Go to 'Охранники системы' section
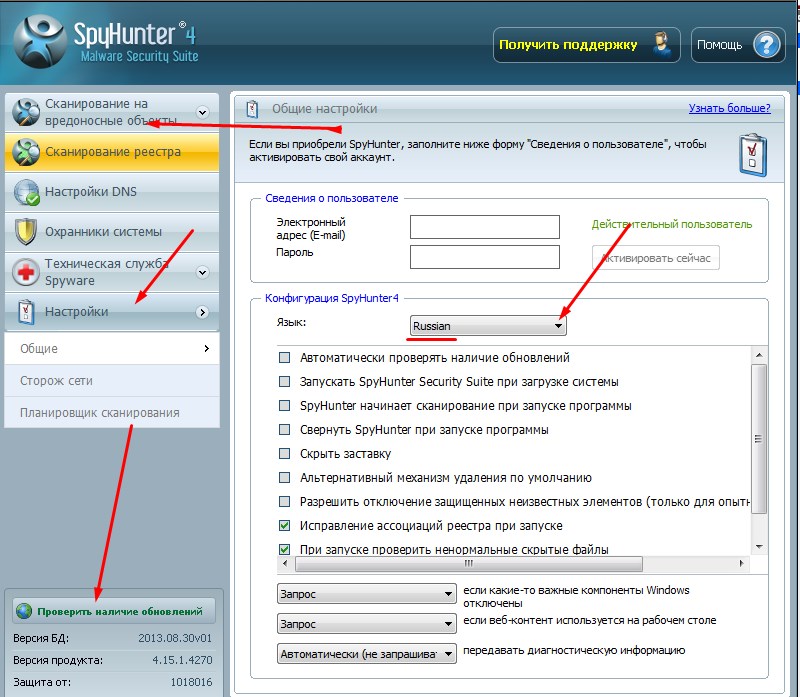The height and width of the screenshot is (697, 800). [112, 232]
